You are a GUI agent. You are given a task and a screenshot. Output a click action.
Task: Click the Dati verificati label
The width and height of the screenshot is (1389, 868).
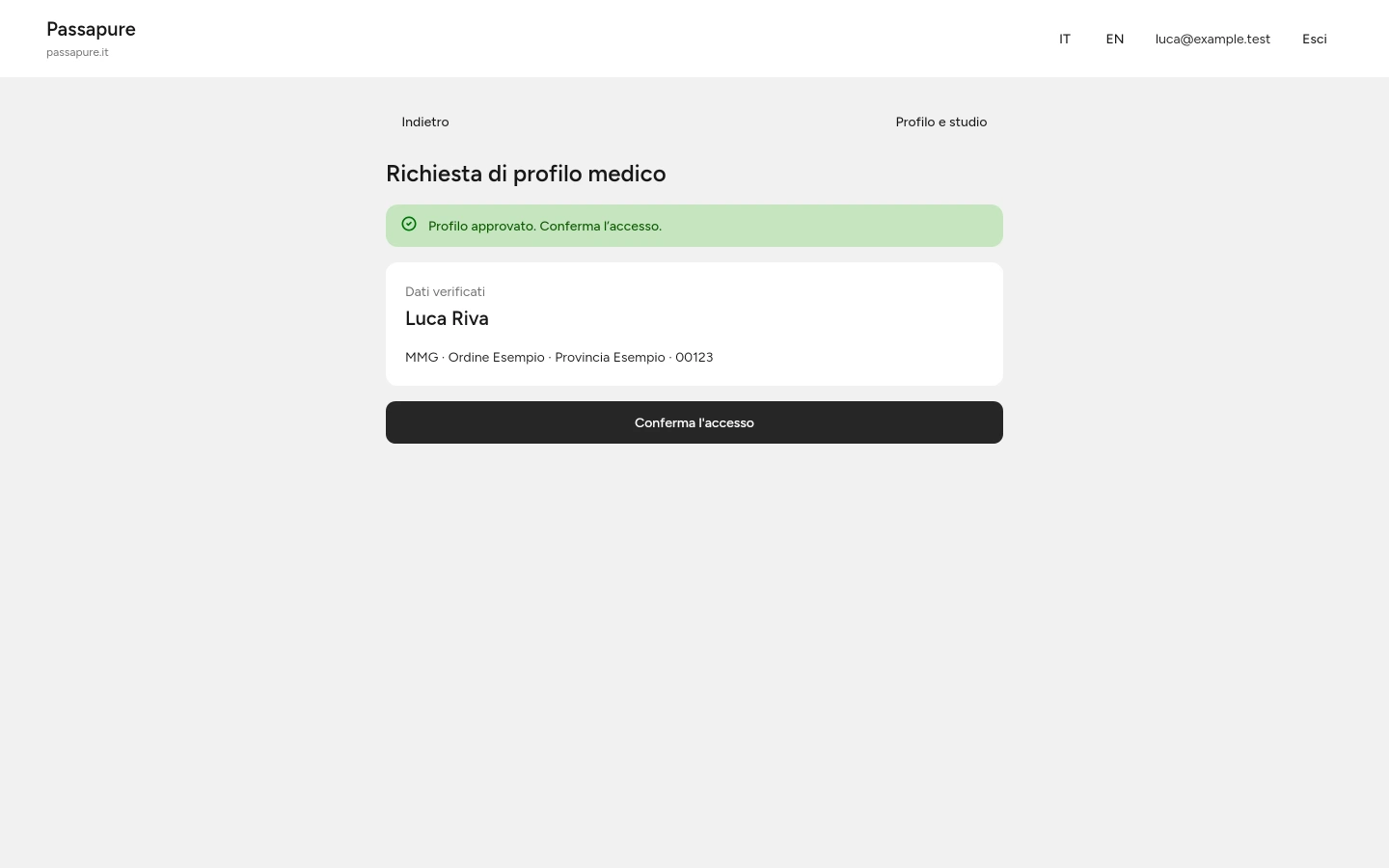[x=445, y=291]
